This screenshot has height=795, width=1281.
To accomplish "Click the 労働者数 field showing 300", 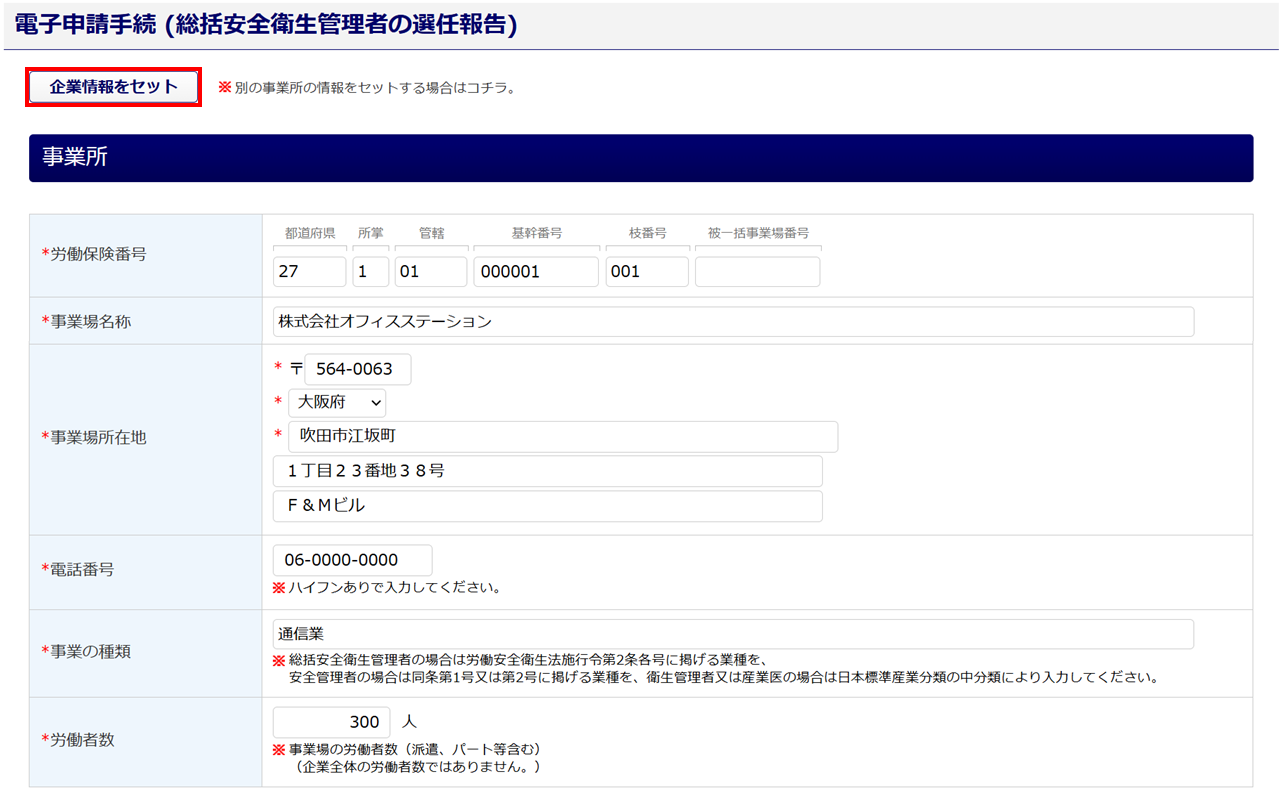I will click(x=331, y=722).
